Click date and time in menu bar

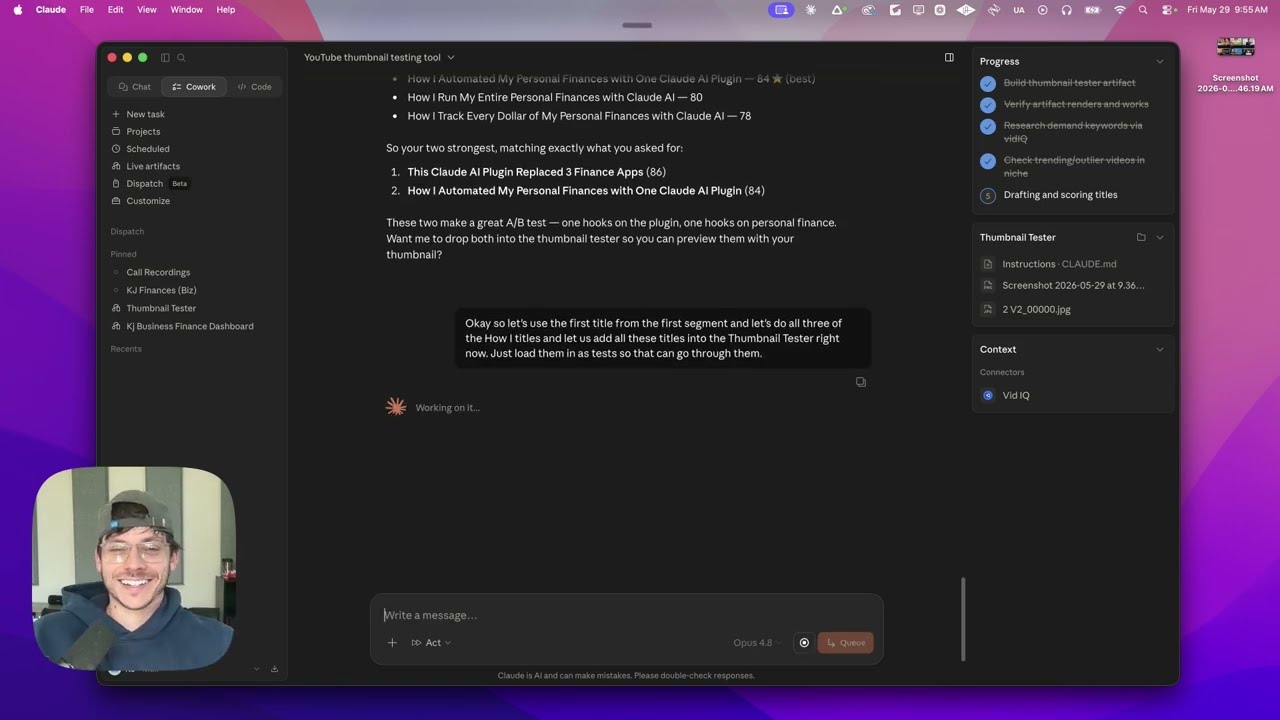(1227, 10)
